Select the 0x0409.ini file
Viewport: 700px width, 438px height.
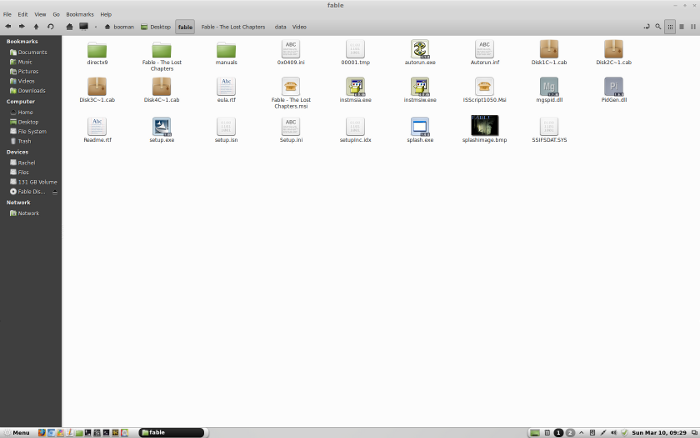coord(291,53)
